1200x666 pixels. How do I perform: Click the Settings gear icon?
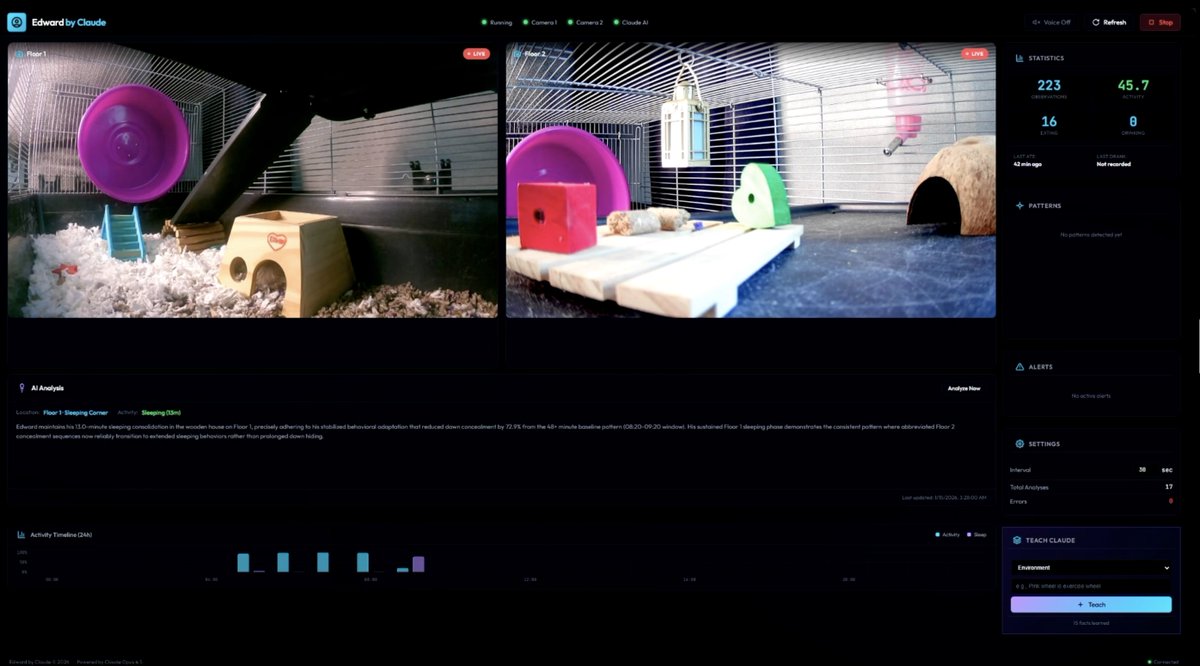(x=1019, y=444)
